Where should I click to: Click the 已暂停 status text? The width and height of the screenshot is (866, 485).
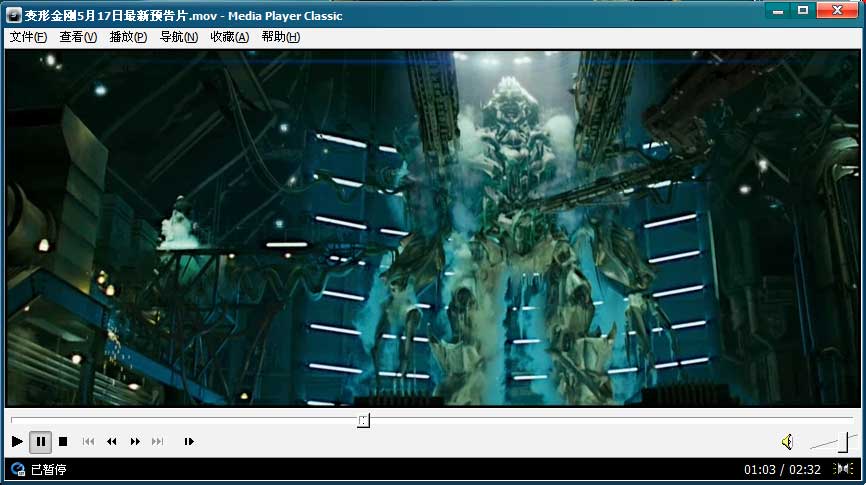(49, 470)
